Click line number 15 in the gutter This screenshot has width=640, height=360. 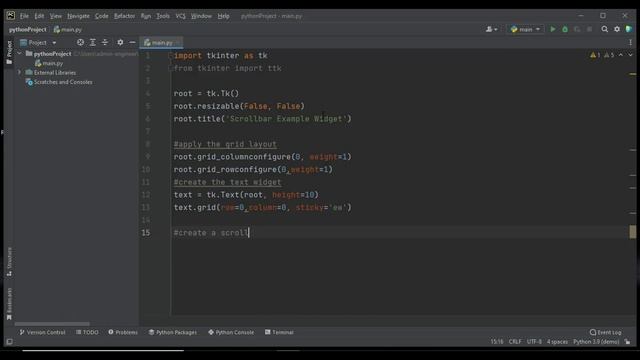146,233
